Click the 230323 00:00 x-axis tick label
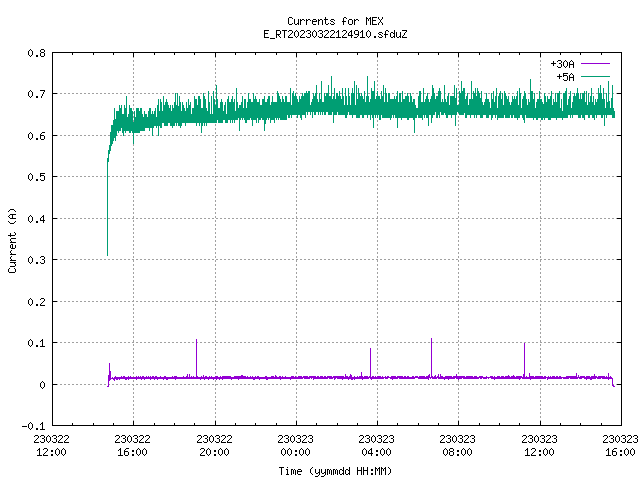The height and width of the screenshot is (480, 640). [295, 445]
